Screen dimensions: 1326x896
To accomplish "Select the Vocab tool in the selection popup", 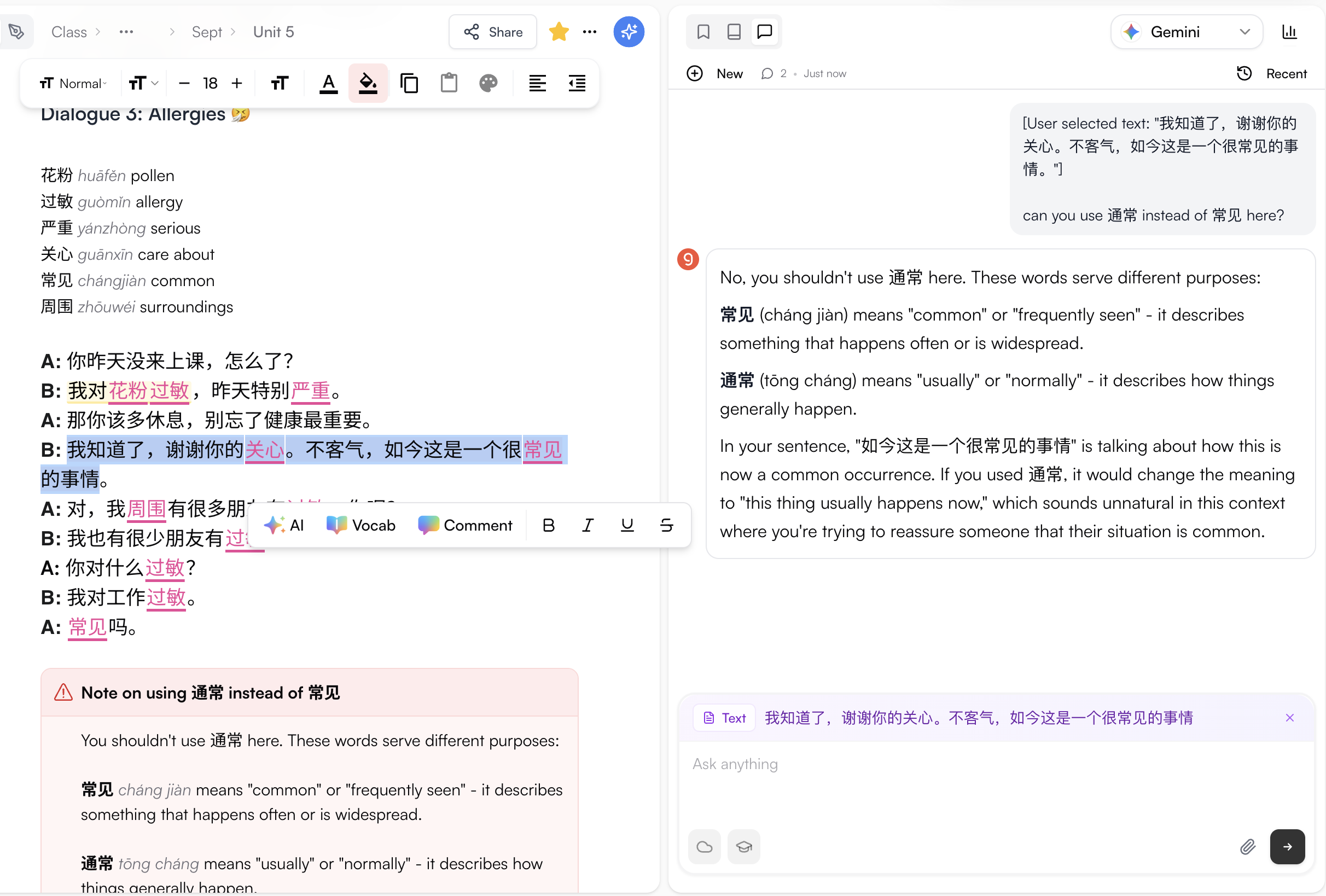I will coord(360,525).
